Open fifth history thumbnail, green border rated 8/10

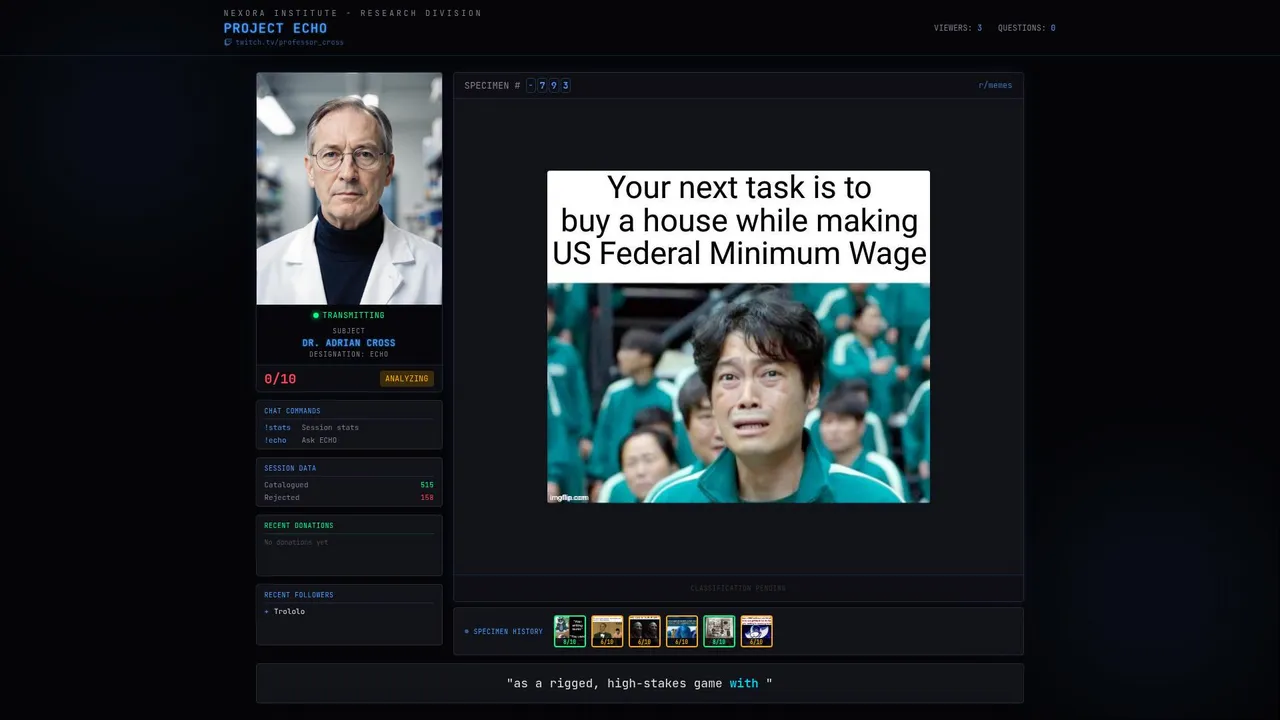(x=719, y=631)
